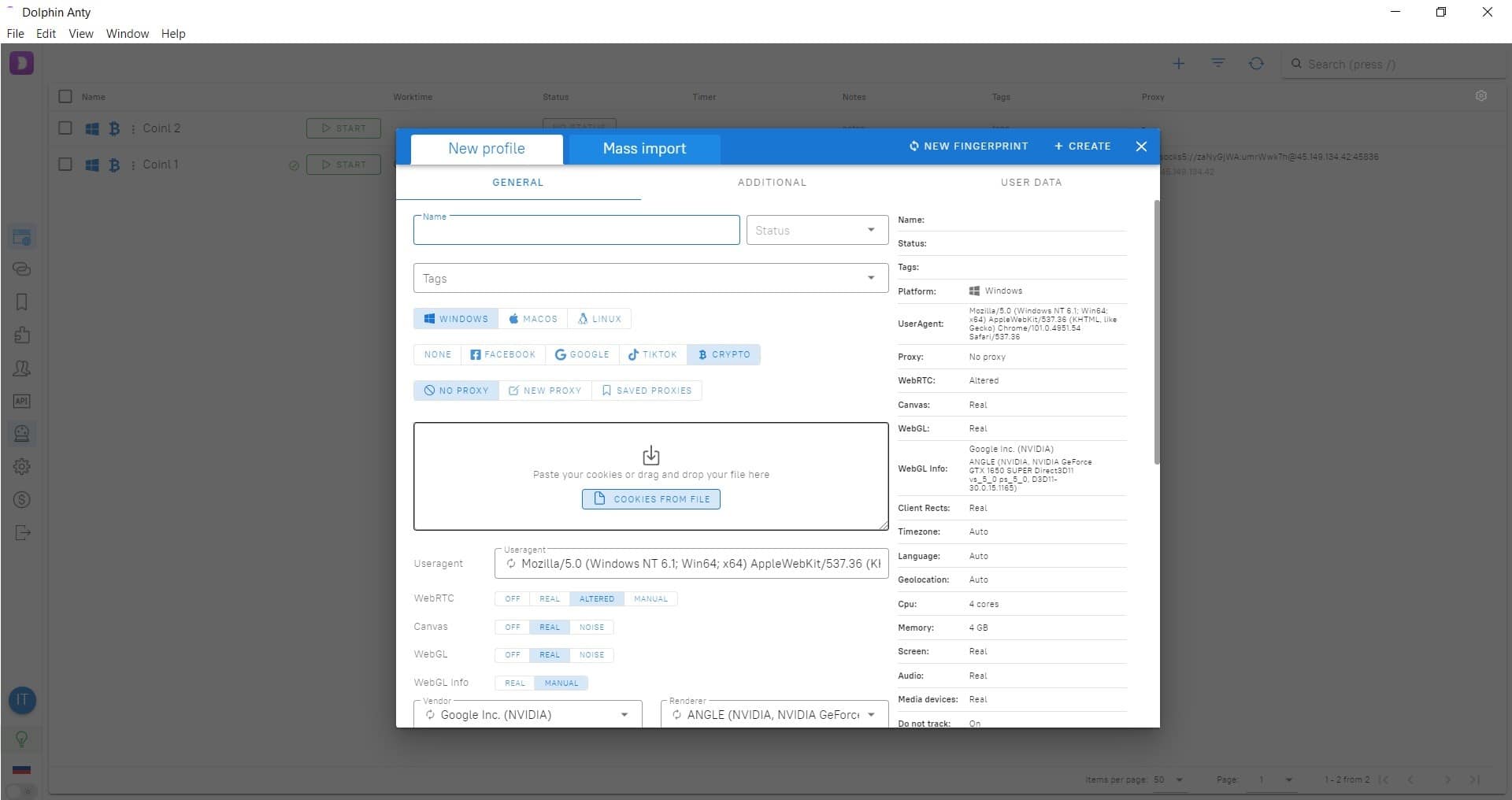Click the plus add profile icon
1512x800 pixels.
(x=1179, y=64)
